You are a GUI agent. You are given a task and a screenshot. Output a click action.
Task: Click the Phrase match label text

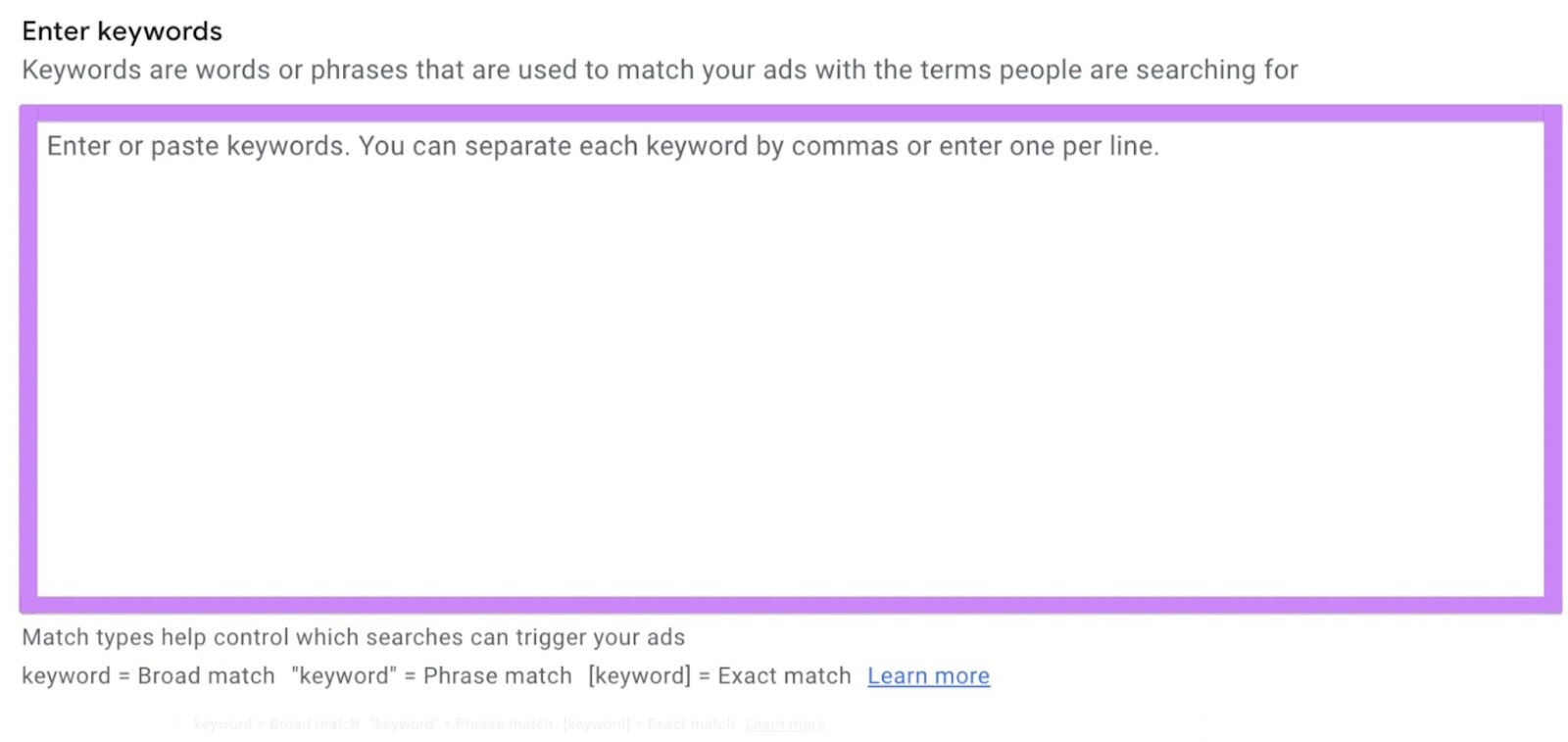click(x=497, y=675)
